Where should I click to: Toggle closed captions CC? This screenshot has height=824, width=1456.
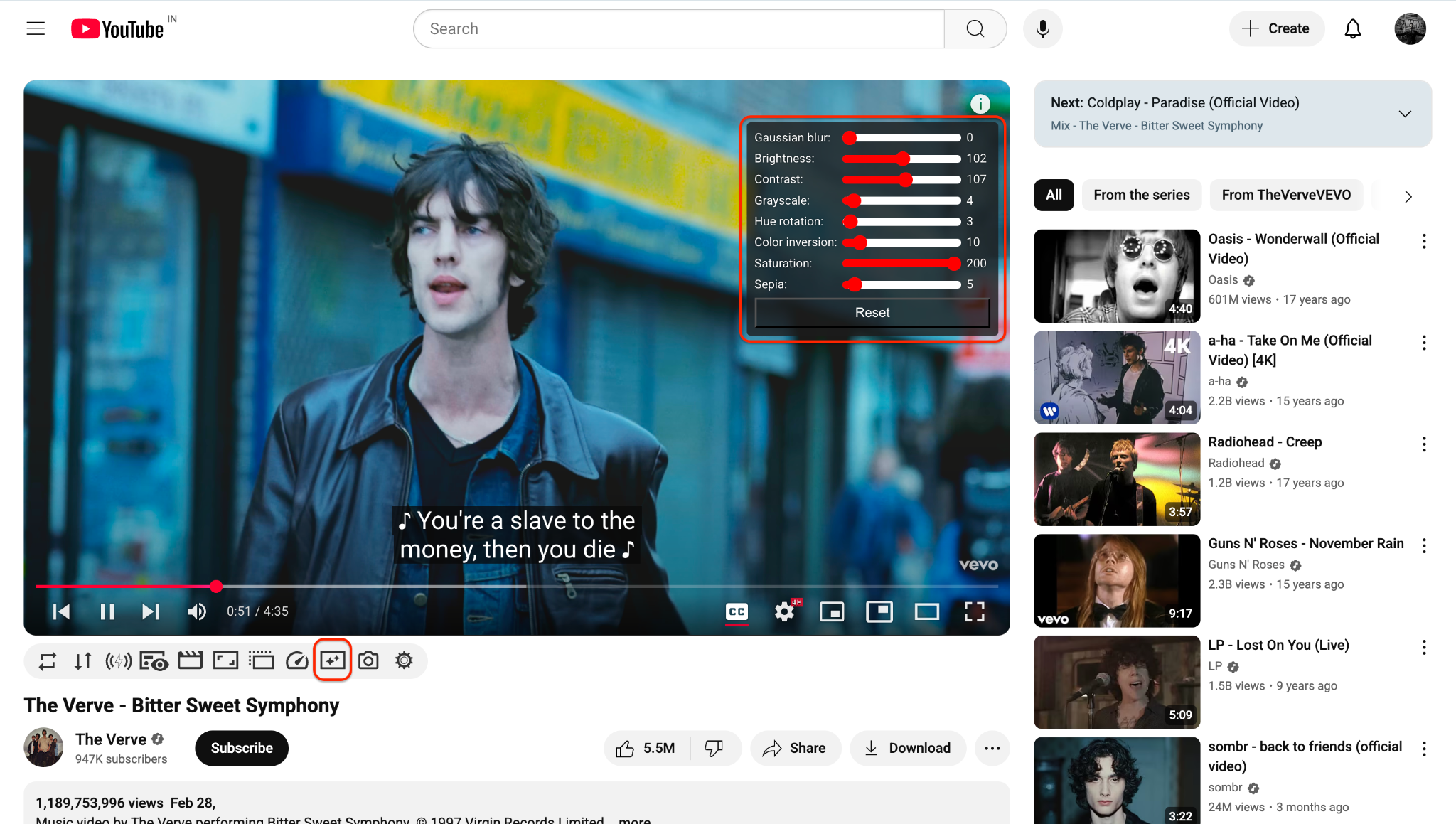coord(737,611)
